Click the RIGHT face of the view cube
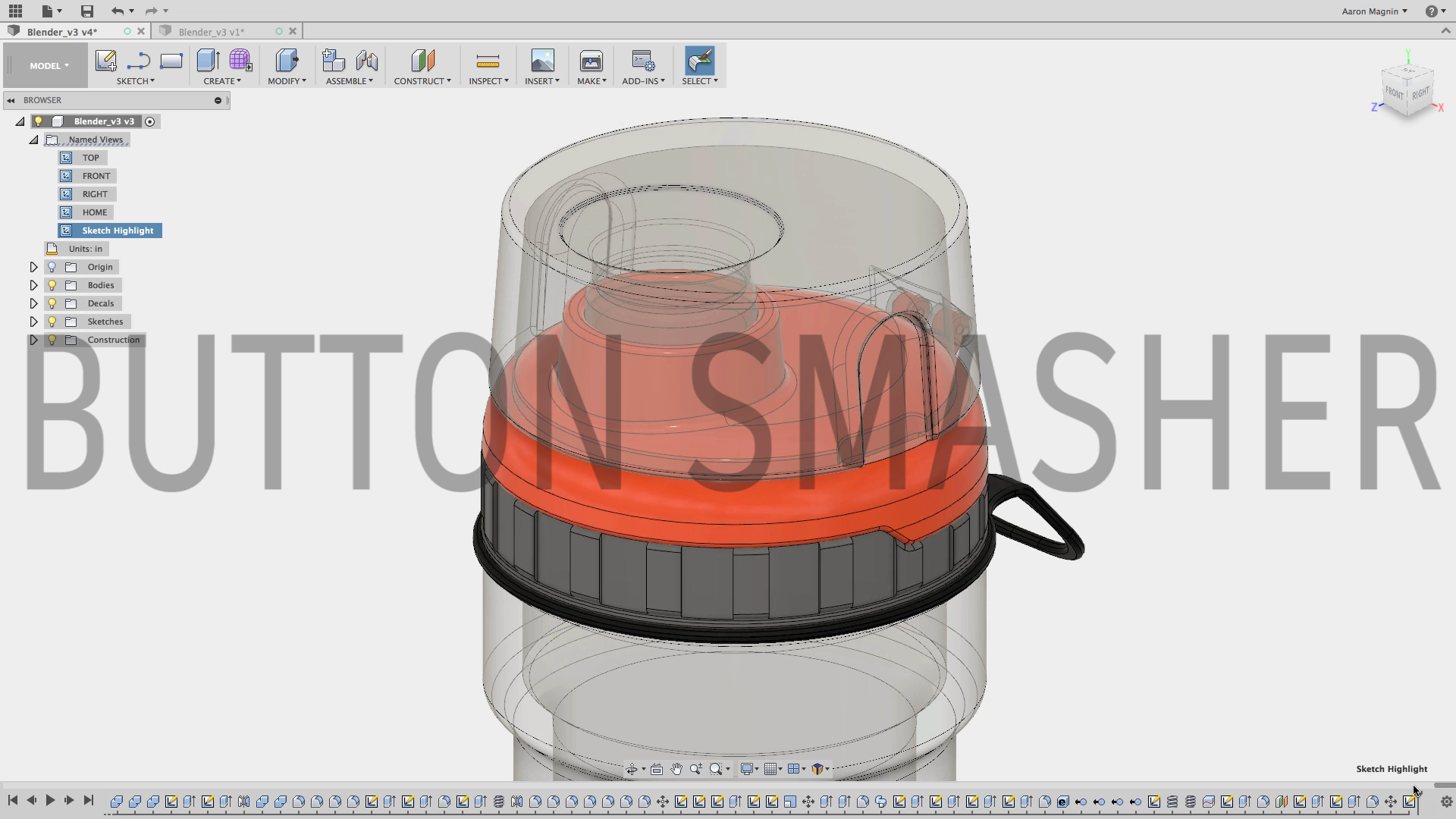Screen dimensions: 1456x819 (1420, 93)
